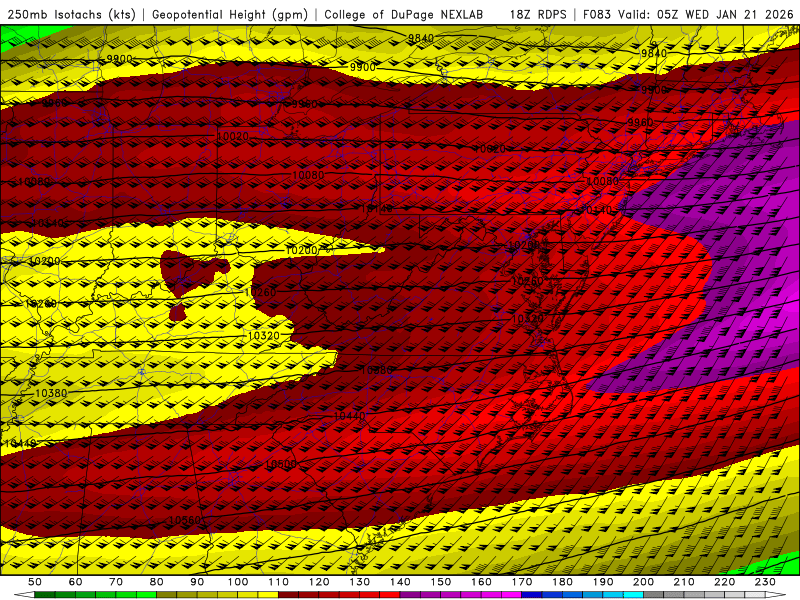Click the 140 value on the color scale
The width and height of the screenshot is (800, 600).
tap(400, 582)
